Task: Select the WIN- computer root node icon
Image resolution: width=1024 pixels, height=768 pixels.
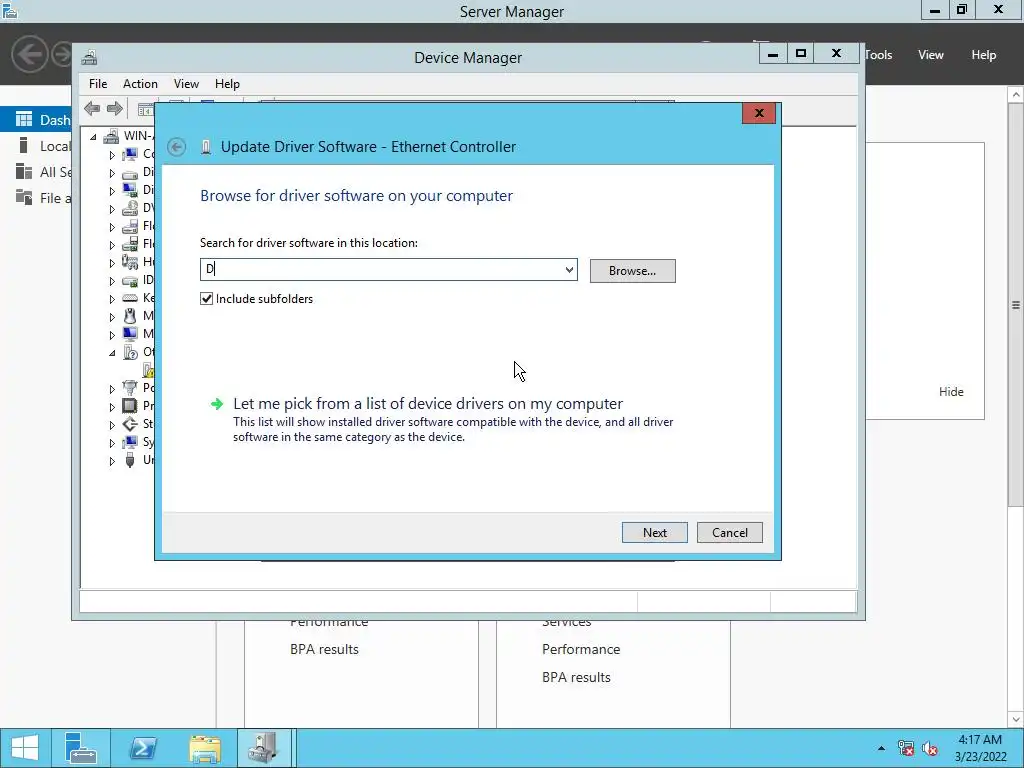Action: pyautogui.click(x=112, y=136)
